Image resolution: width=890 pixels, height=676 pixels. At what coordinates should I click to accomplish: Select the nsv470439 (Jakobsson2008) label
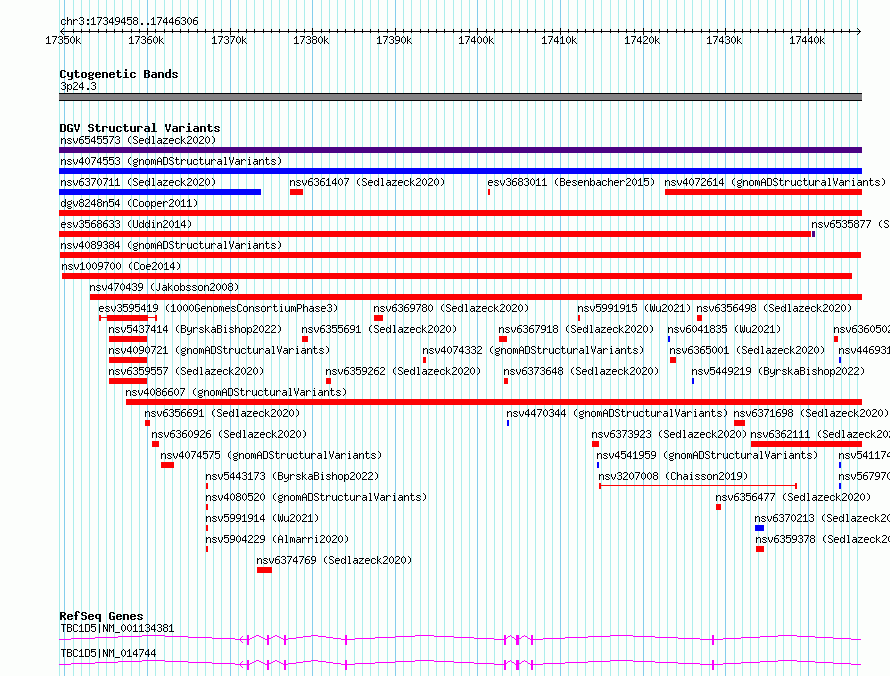164,287
